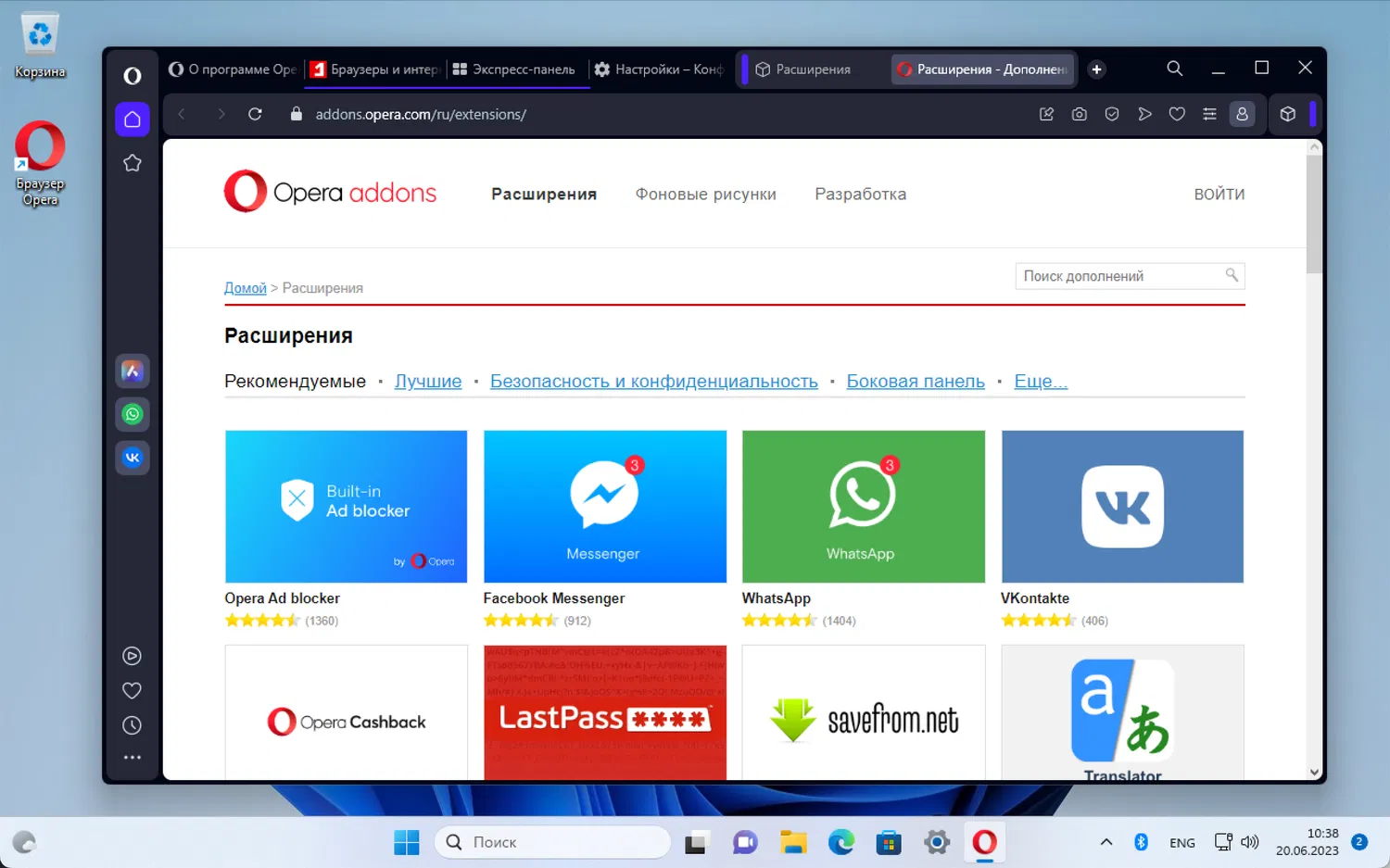Switch to the "Настройки – Конф" tab
Image resolution: width=1390 pixels, height=868 pixels.
click(659, 69)
